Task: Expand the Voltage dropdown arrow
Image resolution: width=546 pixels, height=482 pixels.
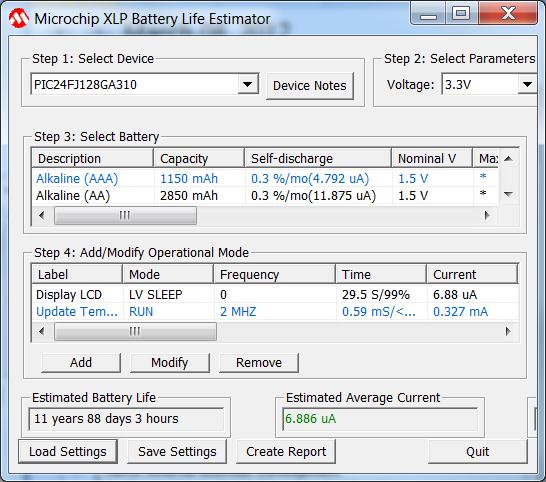Action: (527, 84)
